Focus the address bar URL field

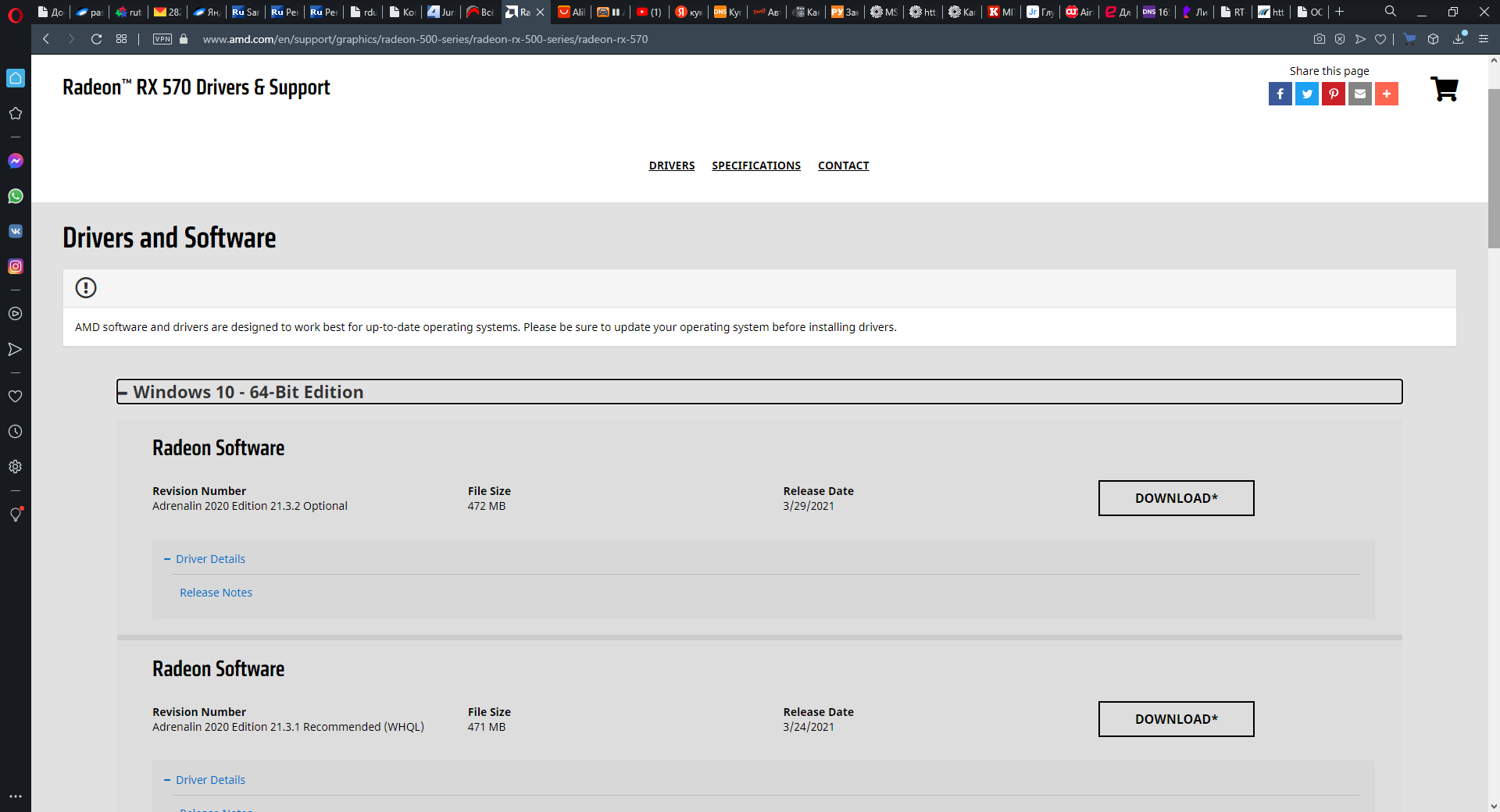[425, 39]
